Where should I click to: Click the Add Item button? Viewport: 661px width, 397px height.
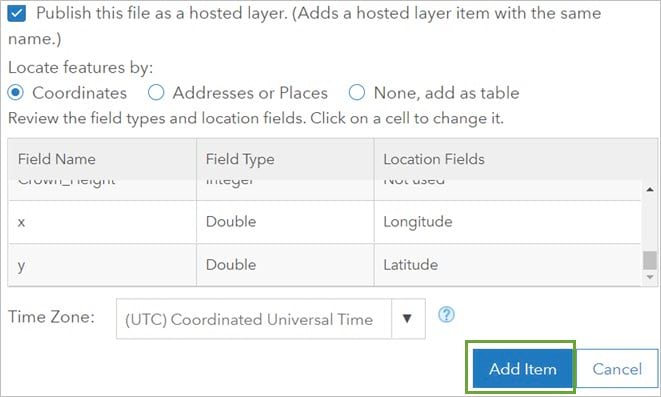[523, 369]
